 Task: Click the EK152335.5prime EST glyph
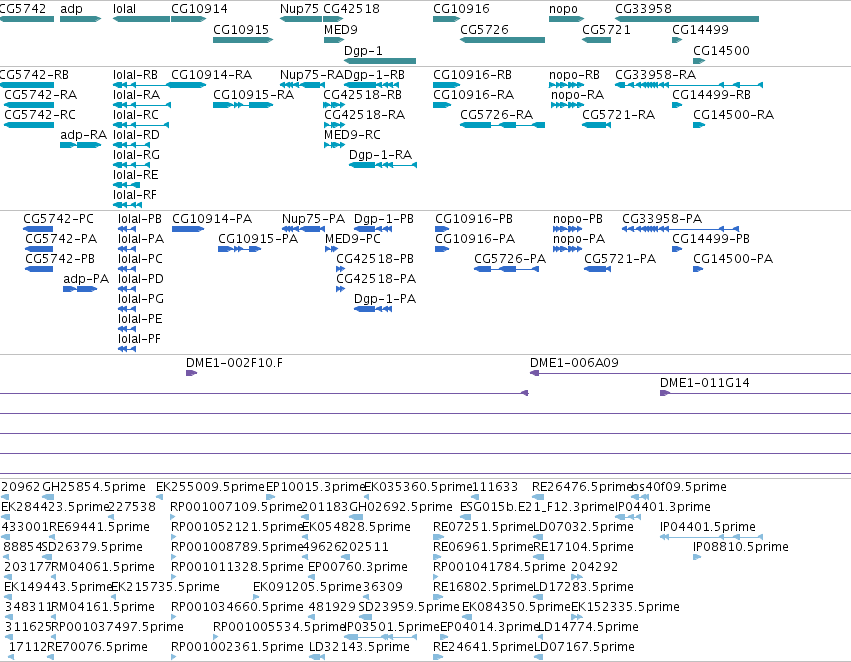coord(577,616)
